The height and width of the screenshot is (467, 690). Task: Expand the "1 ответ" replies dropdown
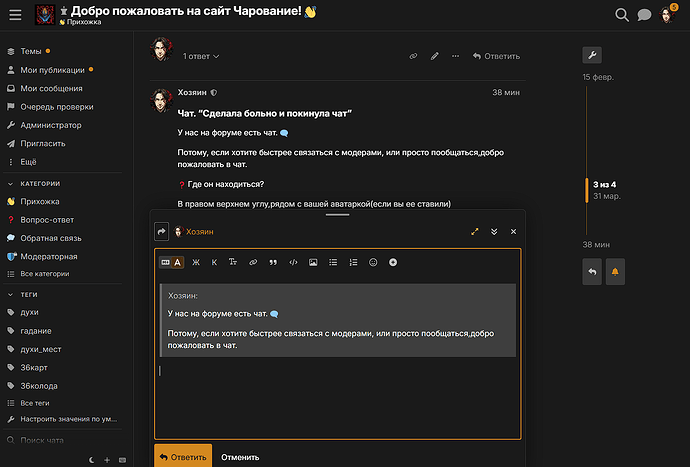click(x=201, y=56)
